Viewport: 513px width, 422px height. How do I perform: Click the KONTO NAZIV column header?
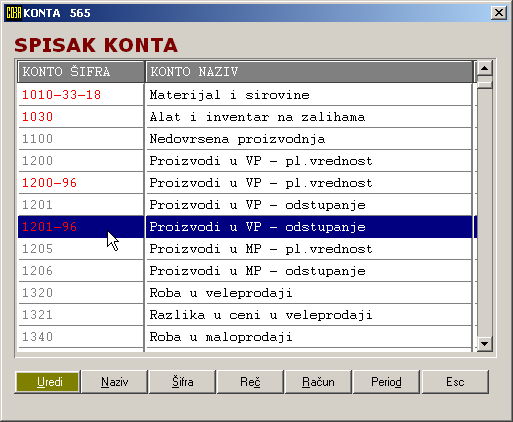coord(309,72)
